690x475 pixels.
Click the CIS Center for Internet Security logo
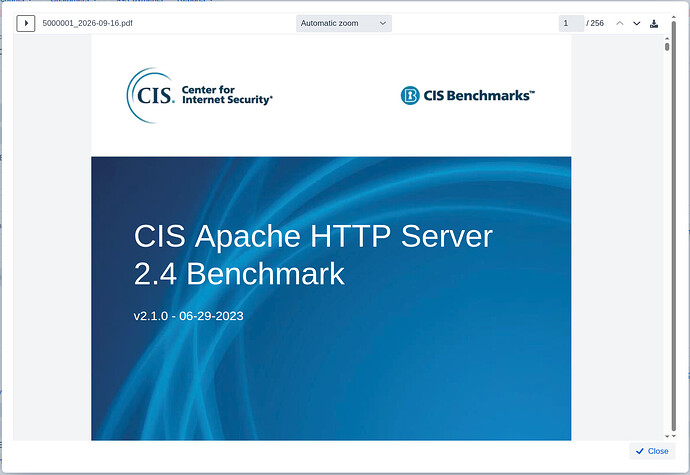click(199, 95)
